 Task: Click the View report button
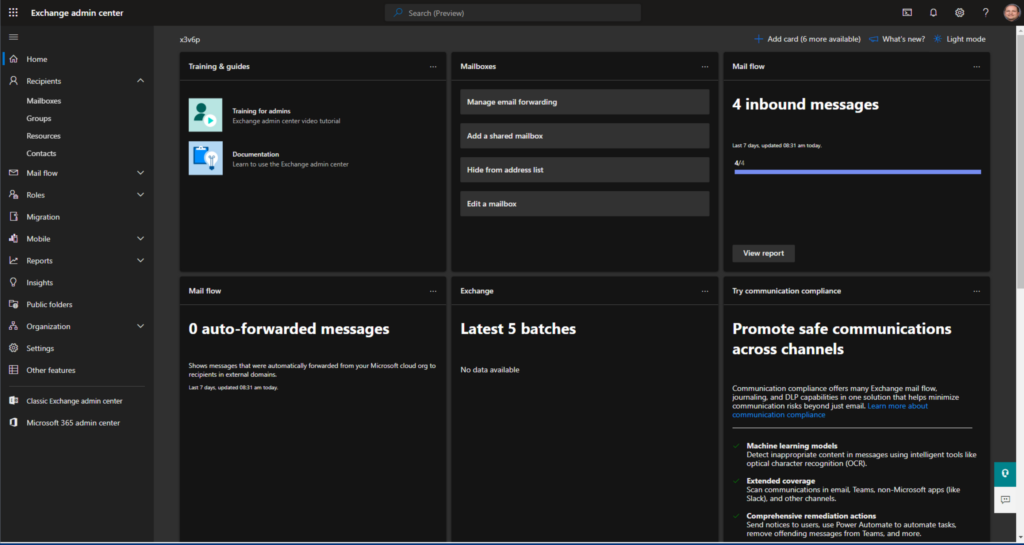tap(763, 253)
